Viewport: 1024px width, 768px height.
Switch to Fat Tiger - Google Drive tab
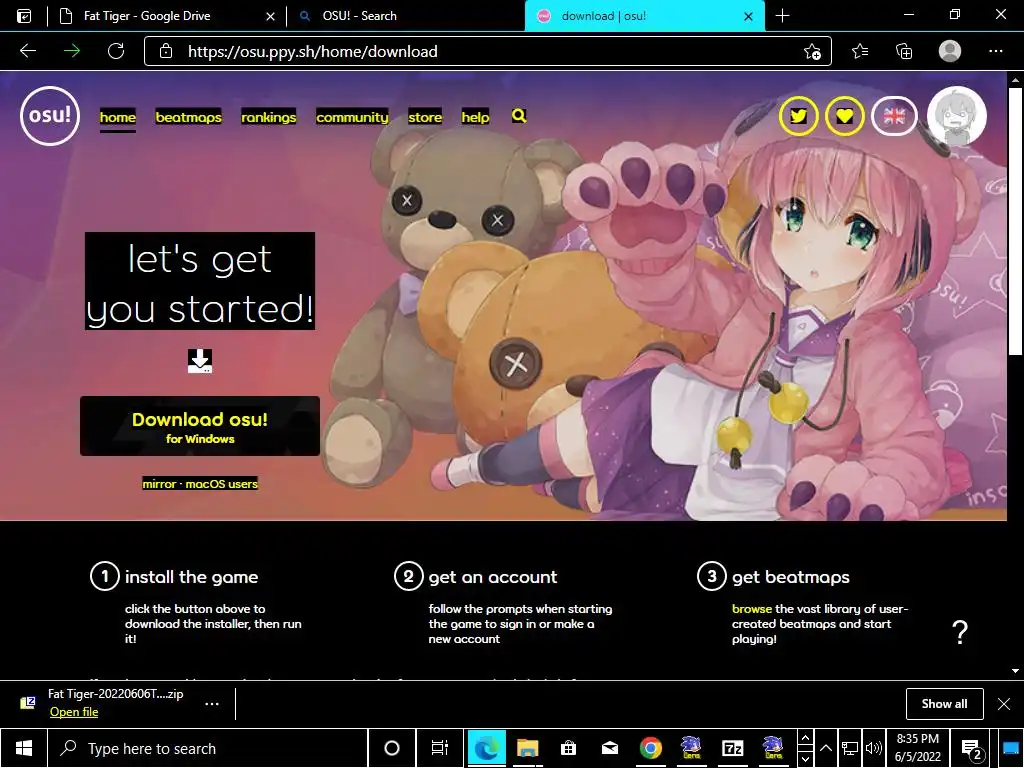pos(167,16)
